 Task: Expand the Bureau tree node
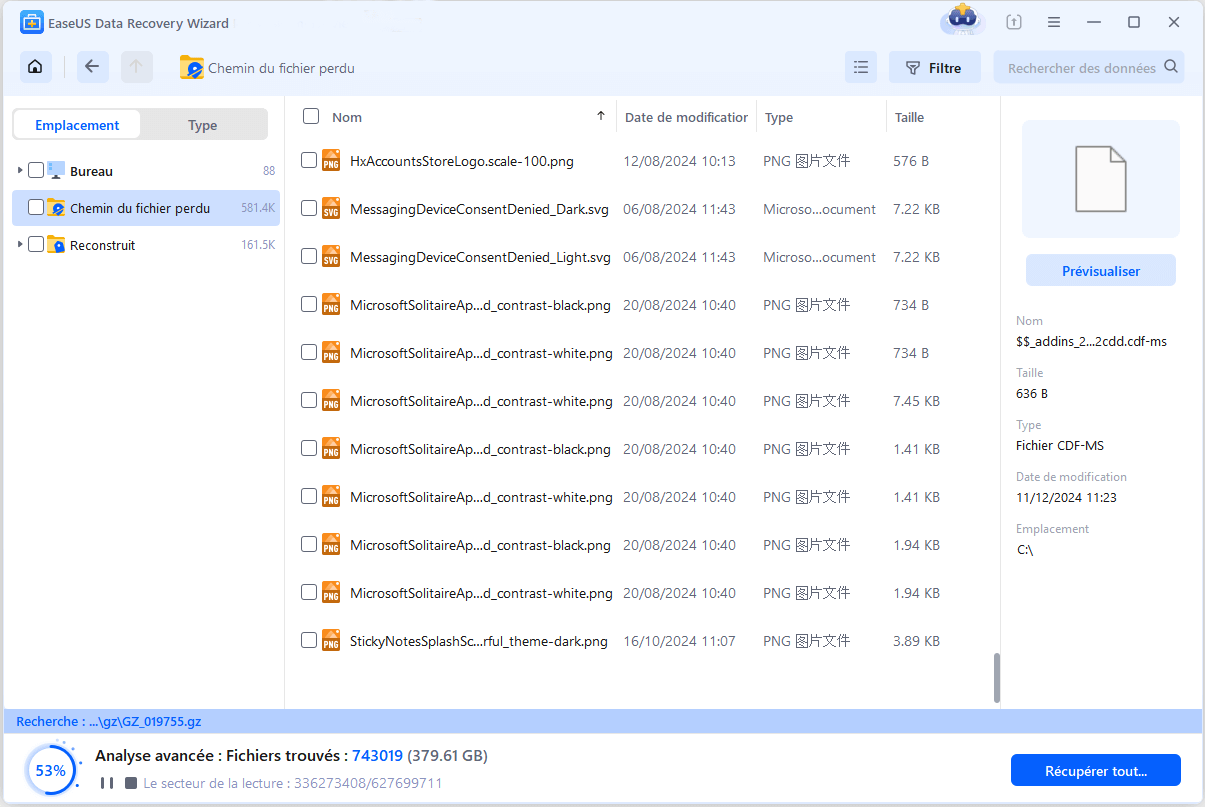tap(19, 171)
